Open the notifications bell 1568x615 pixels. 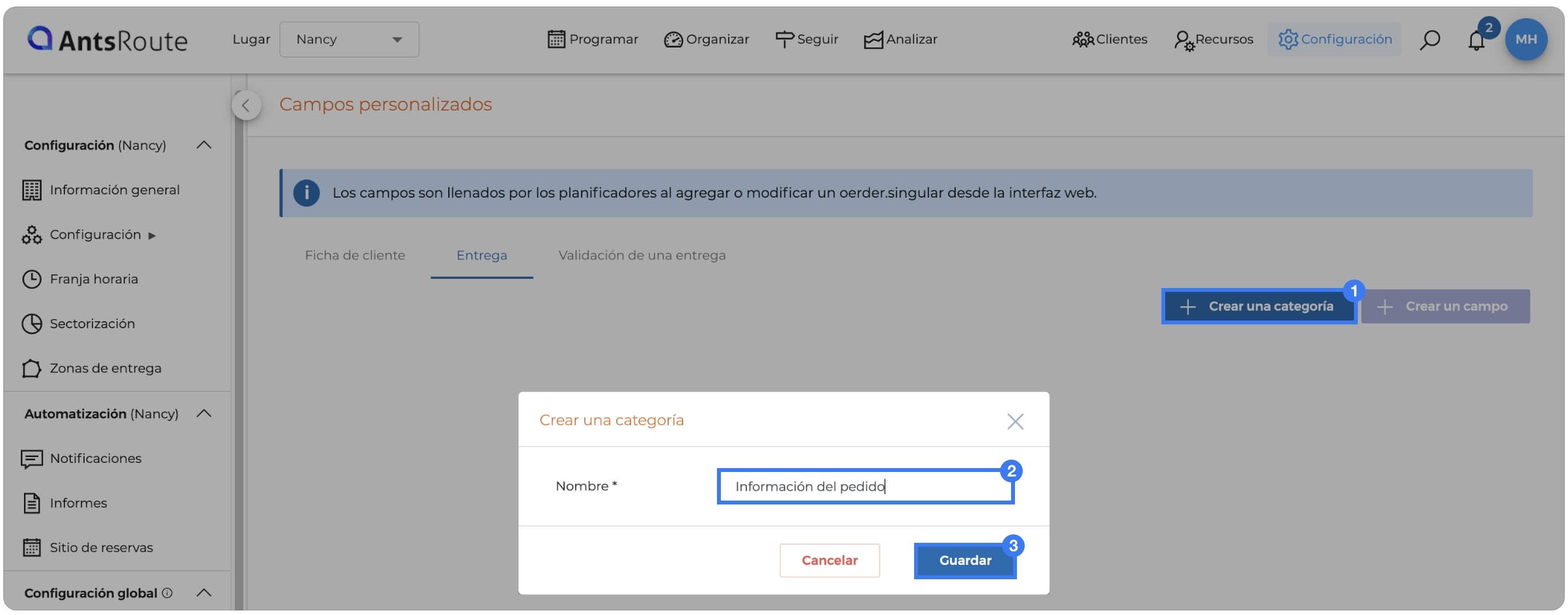click(1476, 40)
